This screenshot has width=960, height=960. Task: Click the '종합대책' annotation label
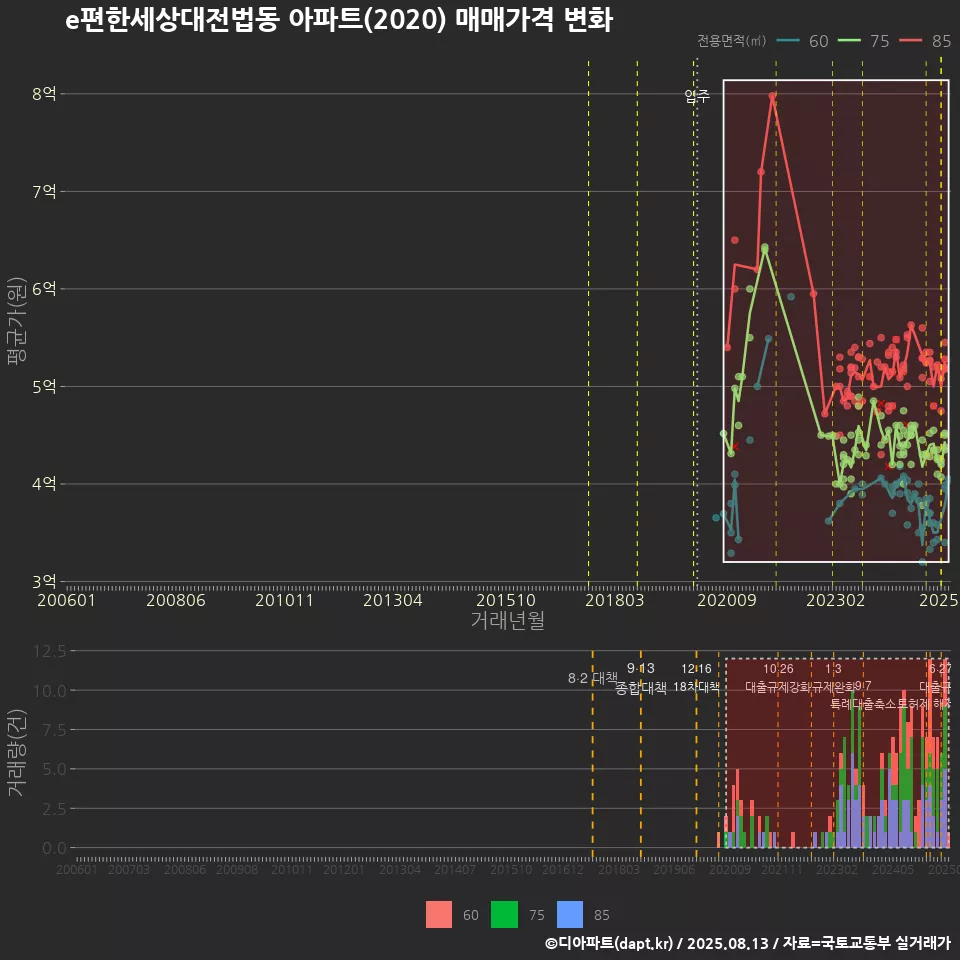640,688
